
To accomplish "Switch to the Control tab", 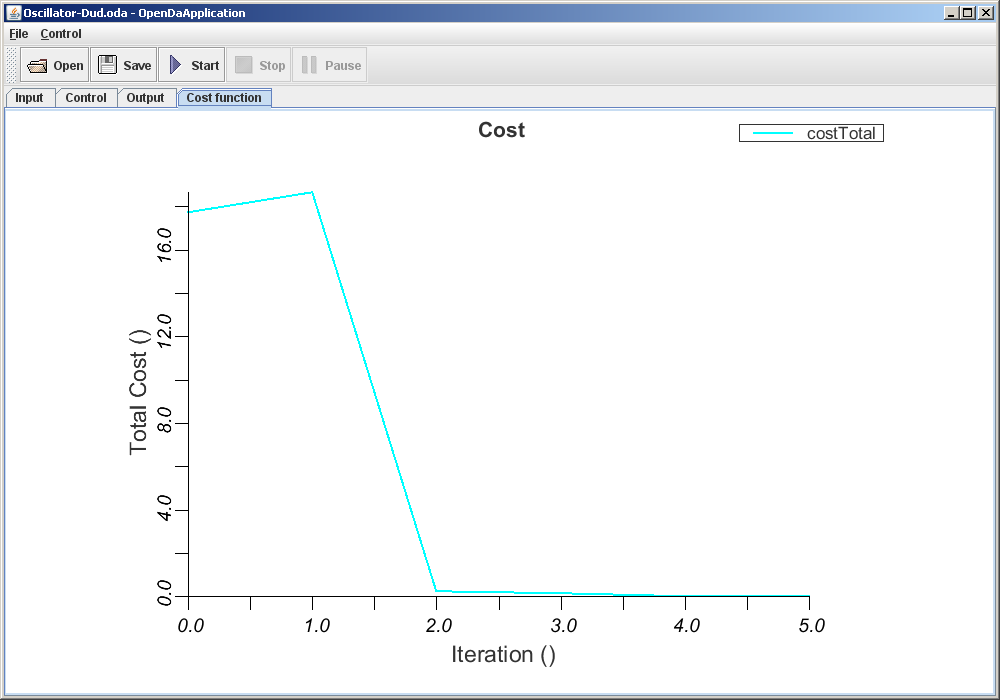I will click(x=86, y=97).
